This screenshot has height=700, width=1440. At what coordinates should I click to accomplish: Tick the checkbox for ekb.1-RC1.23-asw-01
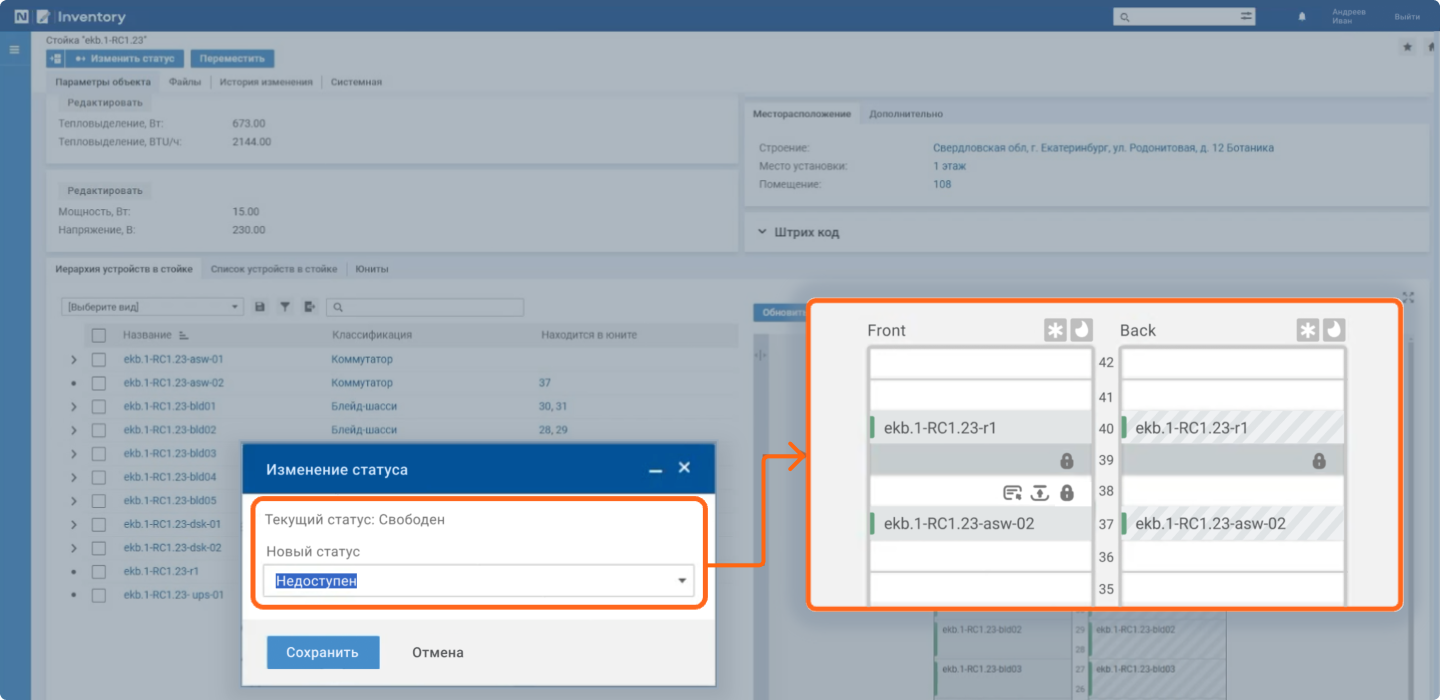pos(98,359)
